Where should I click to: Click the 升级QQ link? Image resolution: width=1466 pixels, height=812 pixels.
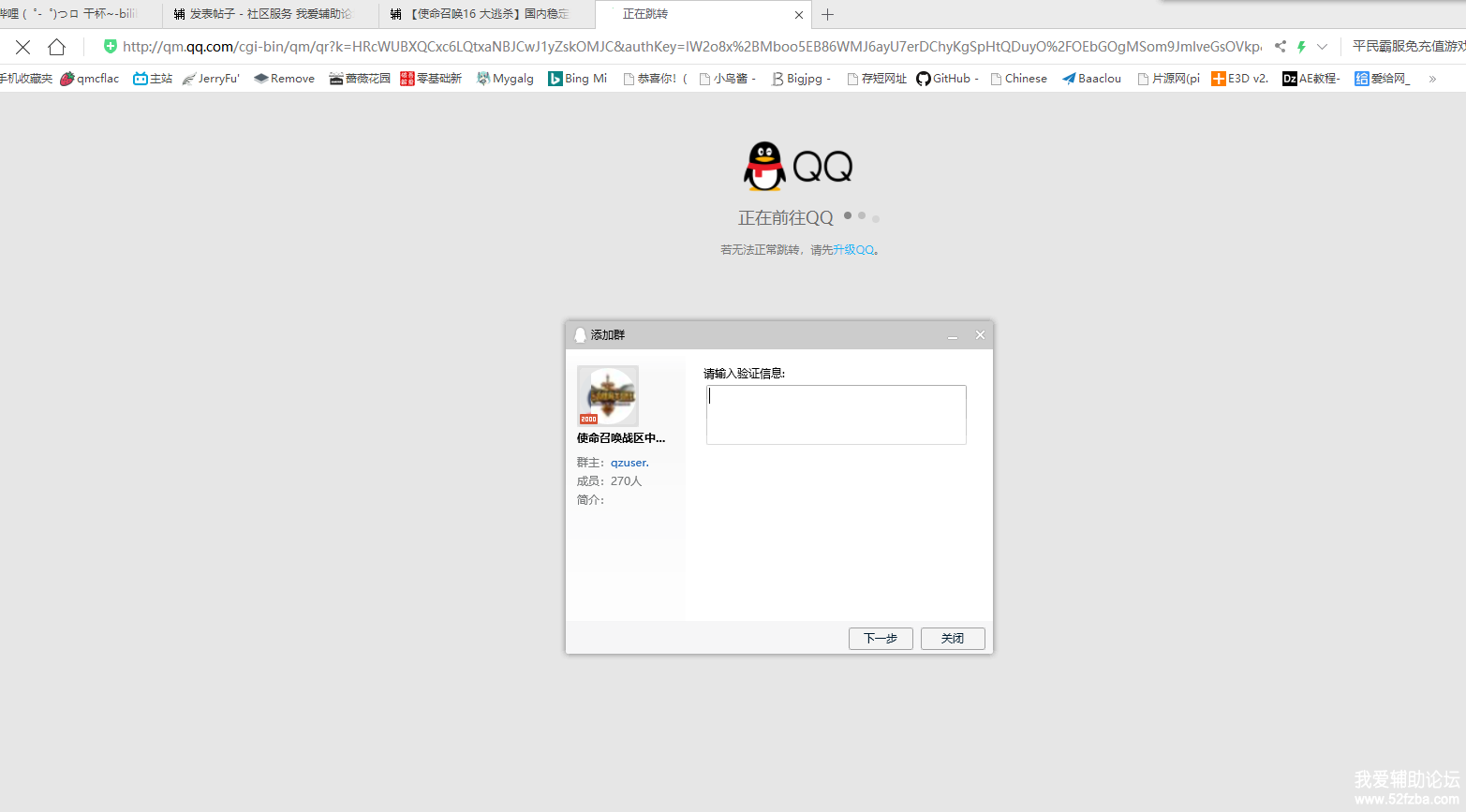click(853, 250)
